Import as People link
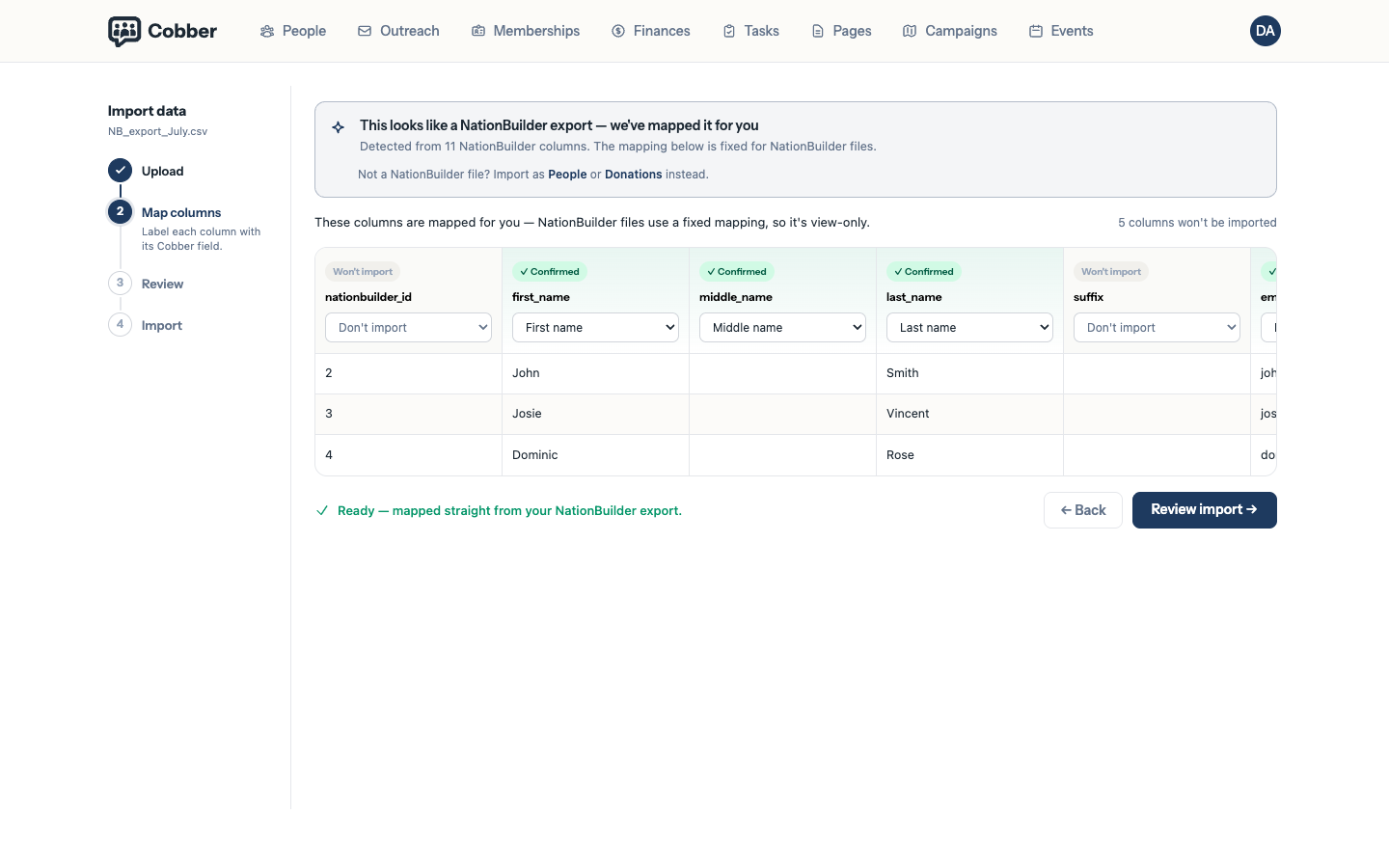The width and height of the screenshot is (1389, 868). [x=567, y=175]
